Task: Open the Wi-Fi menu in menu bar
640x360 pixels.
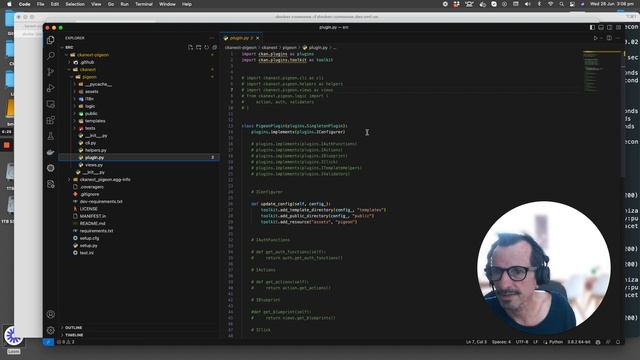Action: click(x=550, y=4)
